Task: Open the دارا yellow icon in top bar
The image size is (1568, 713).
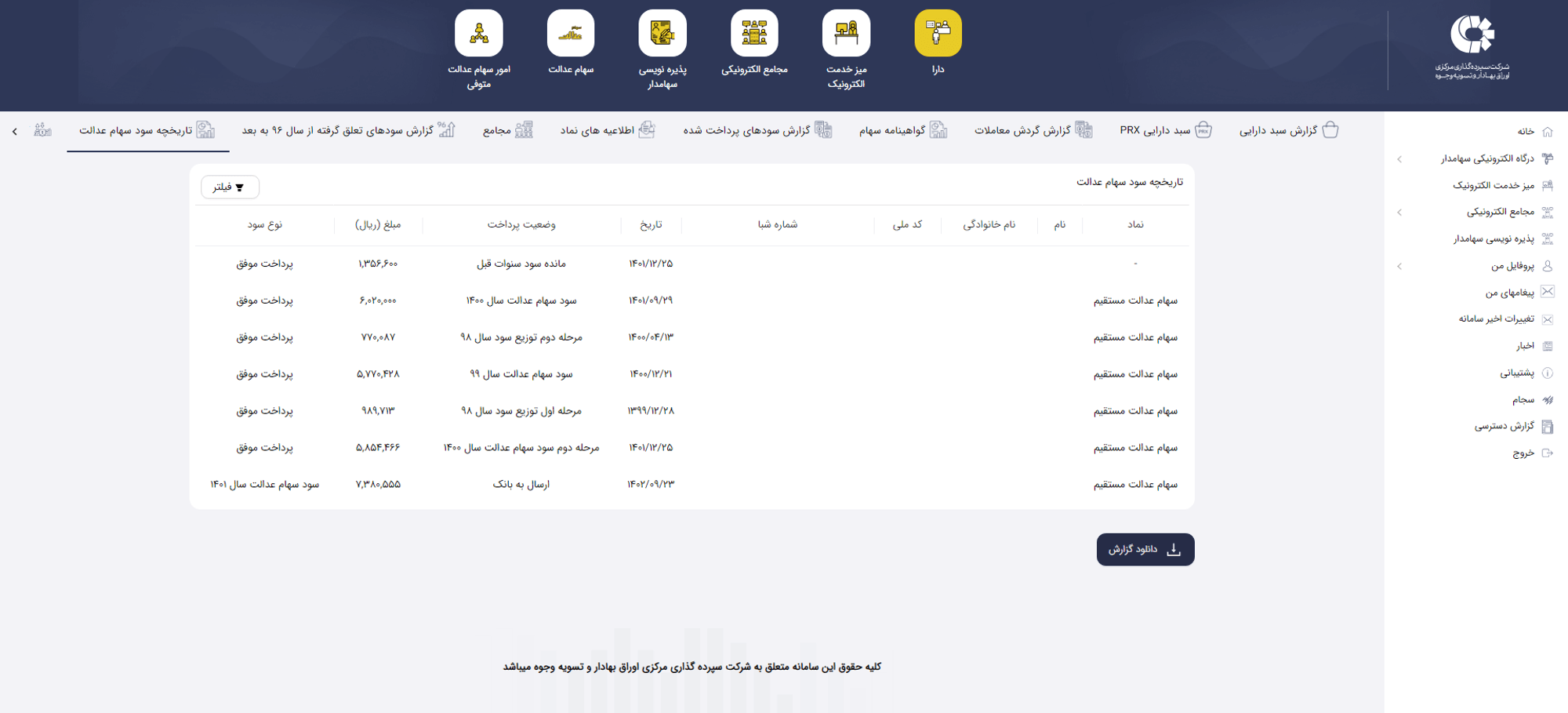Action: pos(938,33)
